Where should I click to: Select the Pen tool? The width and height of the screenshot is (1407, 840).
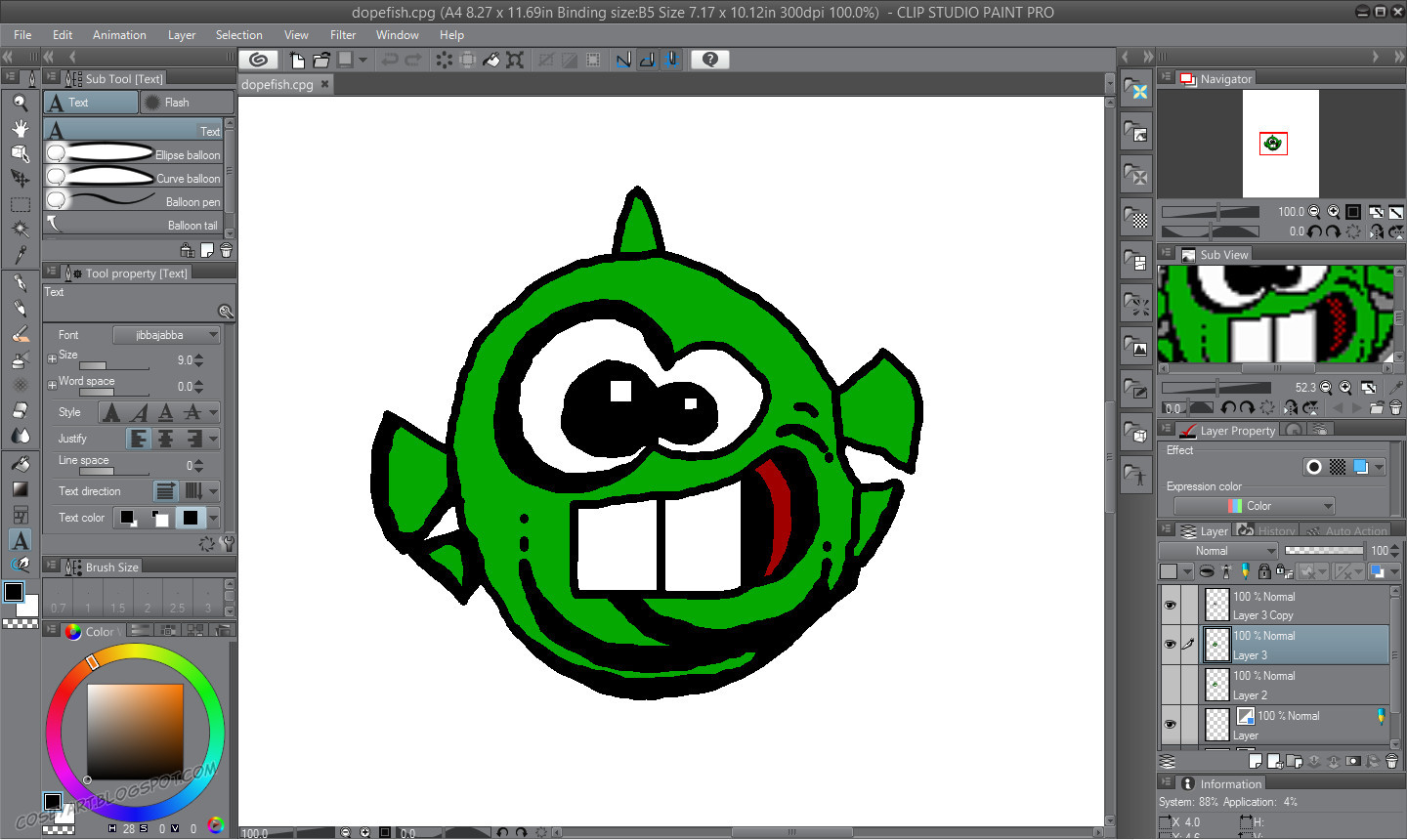point(20,283)
